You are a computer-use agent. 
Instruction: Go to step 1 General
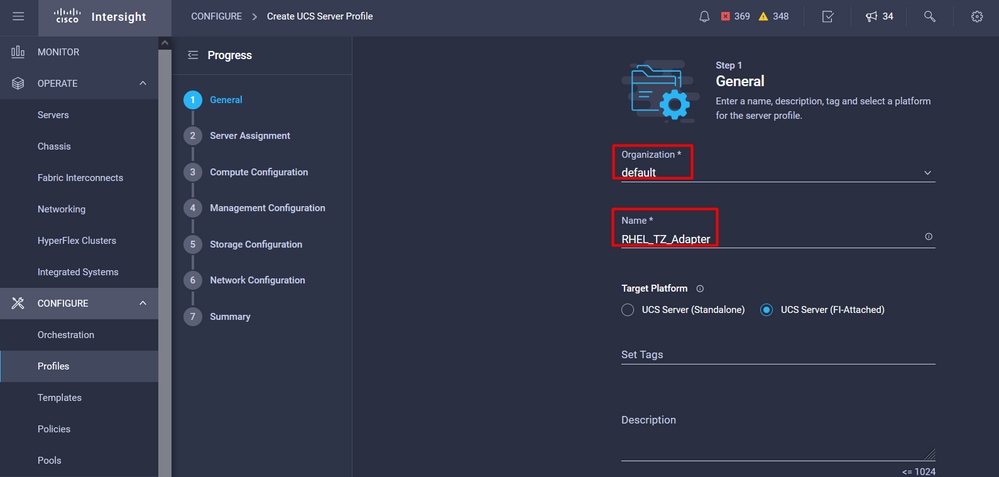tap(214, 100)
